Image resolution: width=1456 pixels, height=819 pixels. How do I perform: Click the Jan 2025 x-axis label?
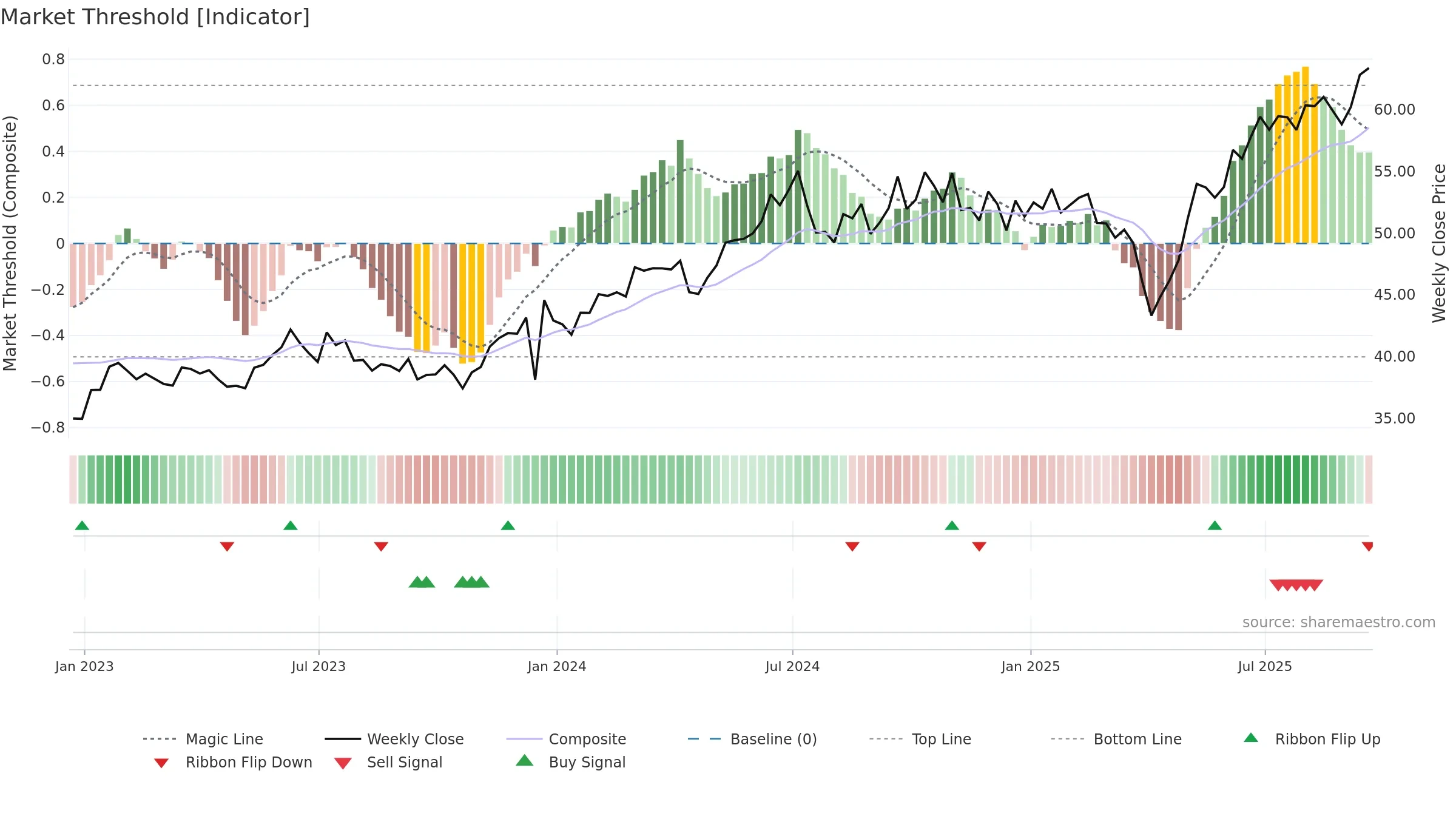(x=1031, y=666)
